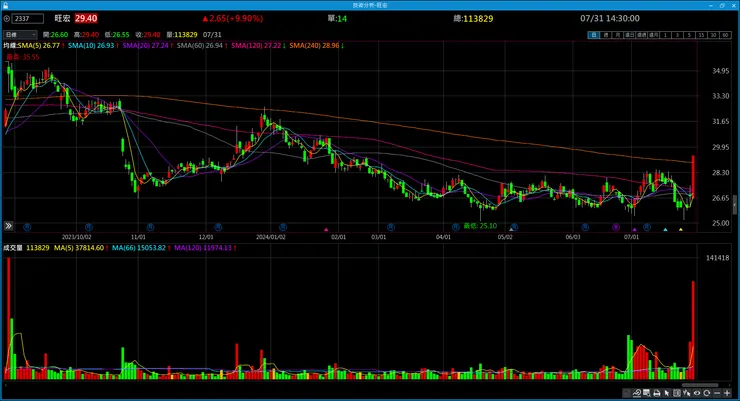Click the volume MA(66) 15053.82 label
740x401 pixels.
(x=141, y=248)
